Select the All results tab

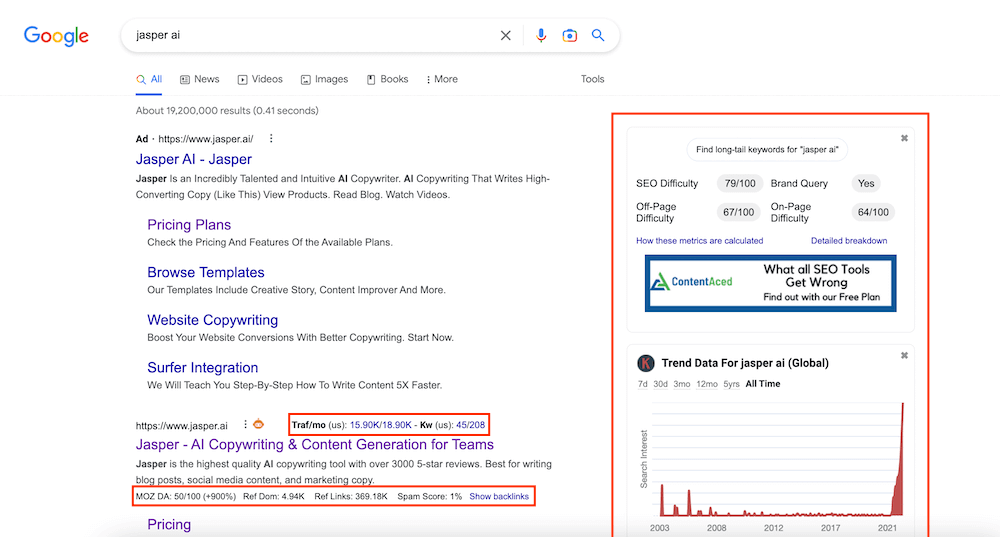[x=149, y=79]
